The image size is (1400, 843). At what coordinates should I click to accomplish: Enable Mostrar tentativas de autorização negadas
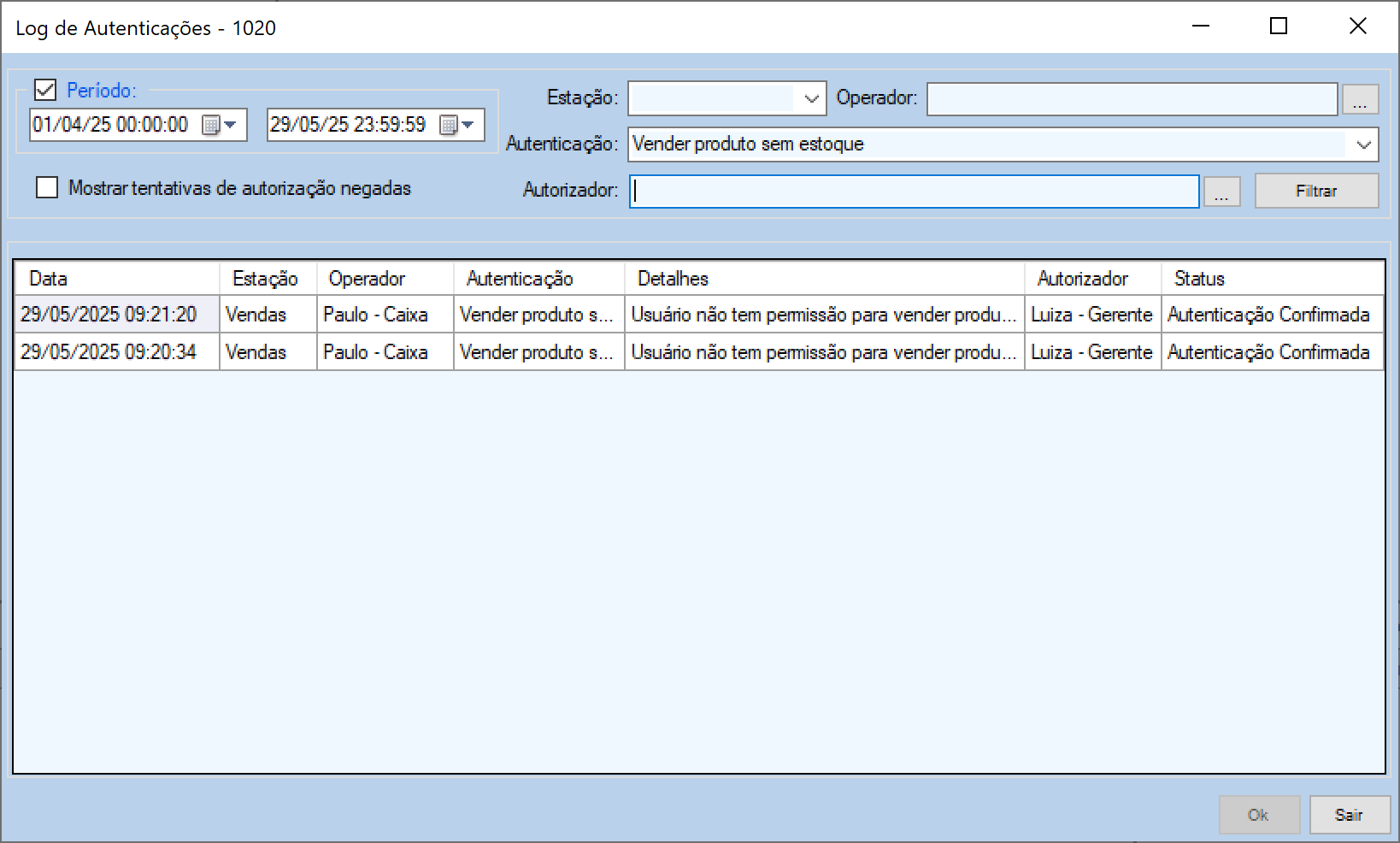(47, 188)
